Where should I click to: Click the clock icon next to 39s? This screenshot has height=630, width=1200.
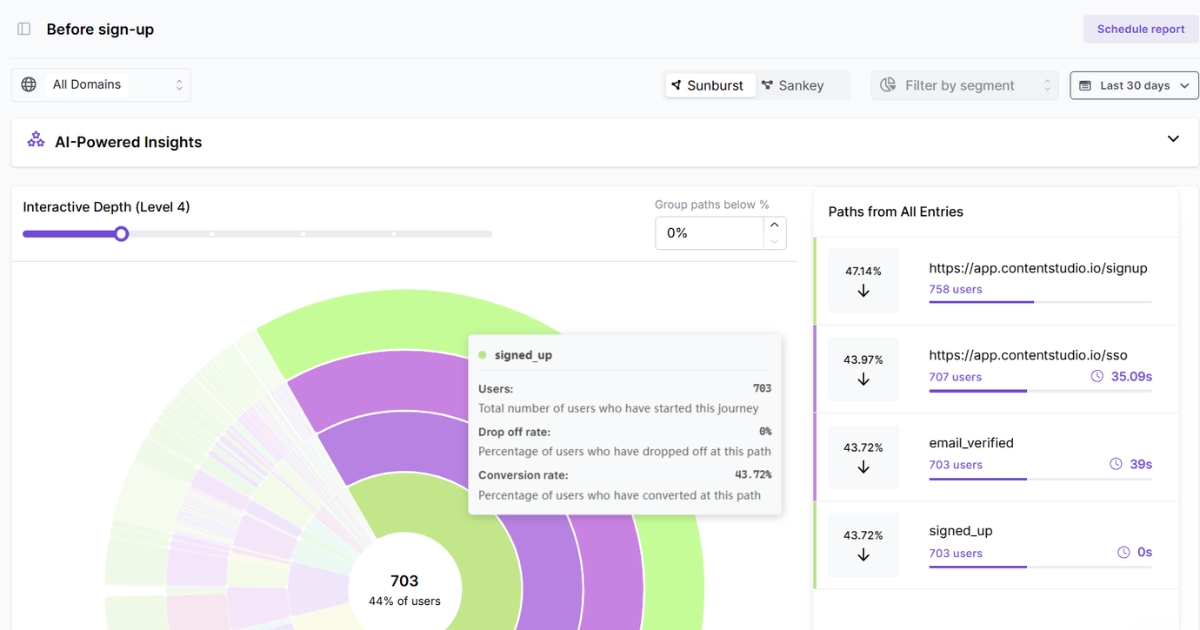(x=1116, y=464)
